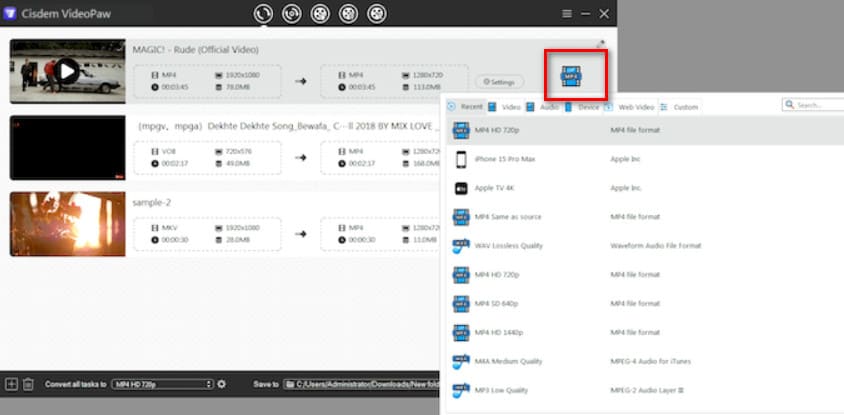Image resolution: width=844 pixels, height=415 pixels.
Task: Open the hamburger menu in title bar
Action: pyautogui.click(x=567, y=14)
